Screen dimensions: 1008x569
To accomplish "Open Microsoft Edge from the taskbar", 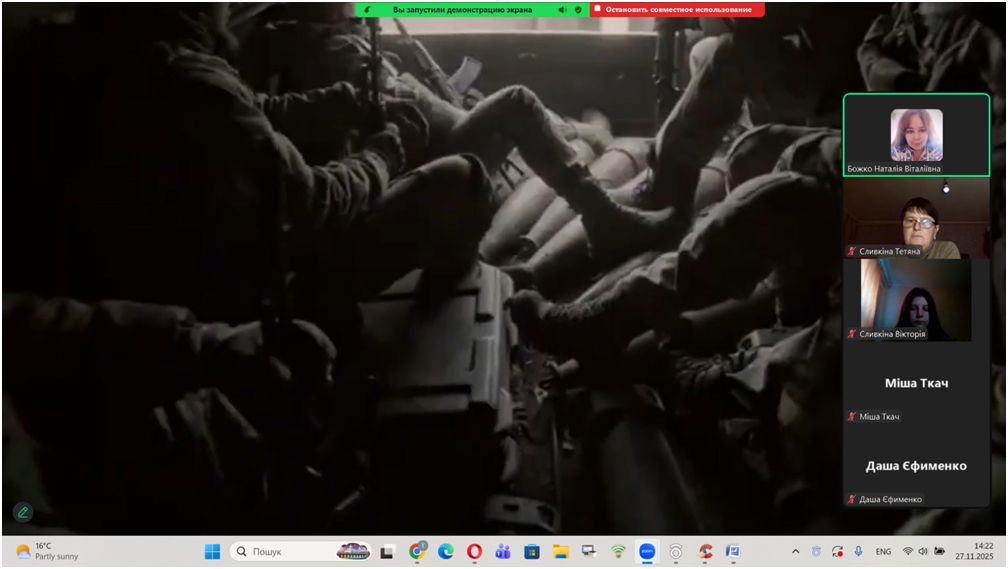I will 446,551.
